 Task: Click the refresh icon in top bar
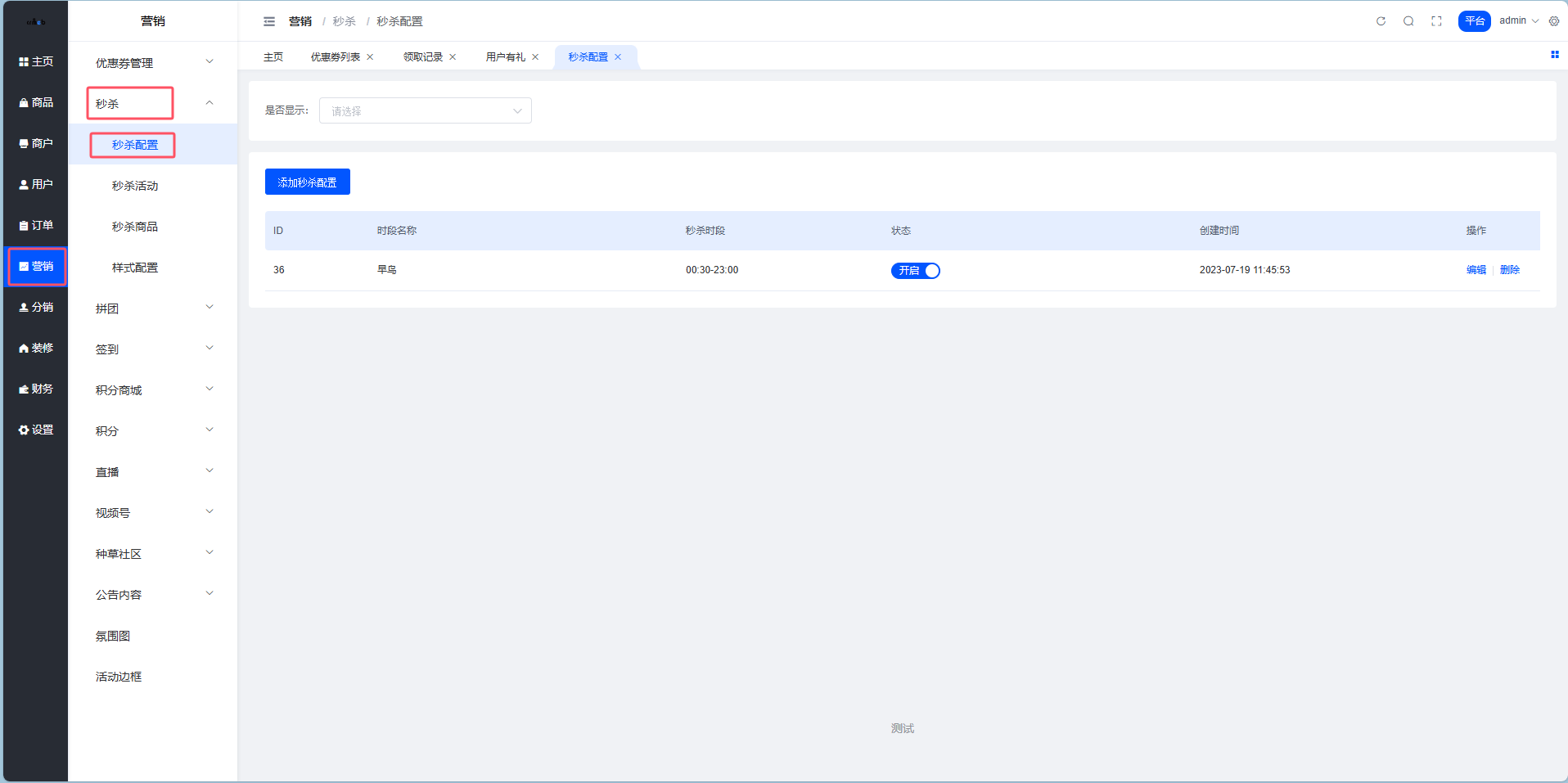(1381, 21)
